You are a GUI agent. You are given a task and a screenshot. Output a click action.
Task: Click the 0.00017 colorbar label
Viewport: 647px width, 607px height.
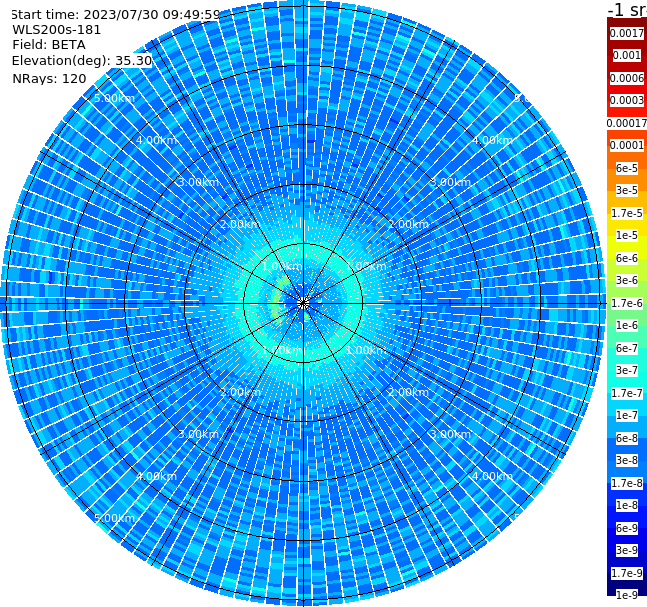click(x=627, y=123)
